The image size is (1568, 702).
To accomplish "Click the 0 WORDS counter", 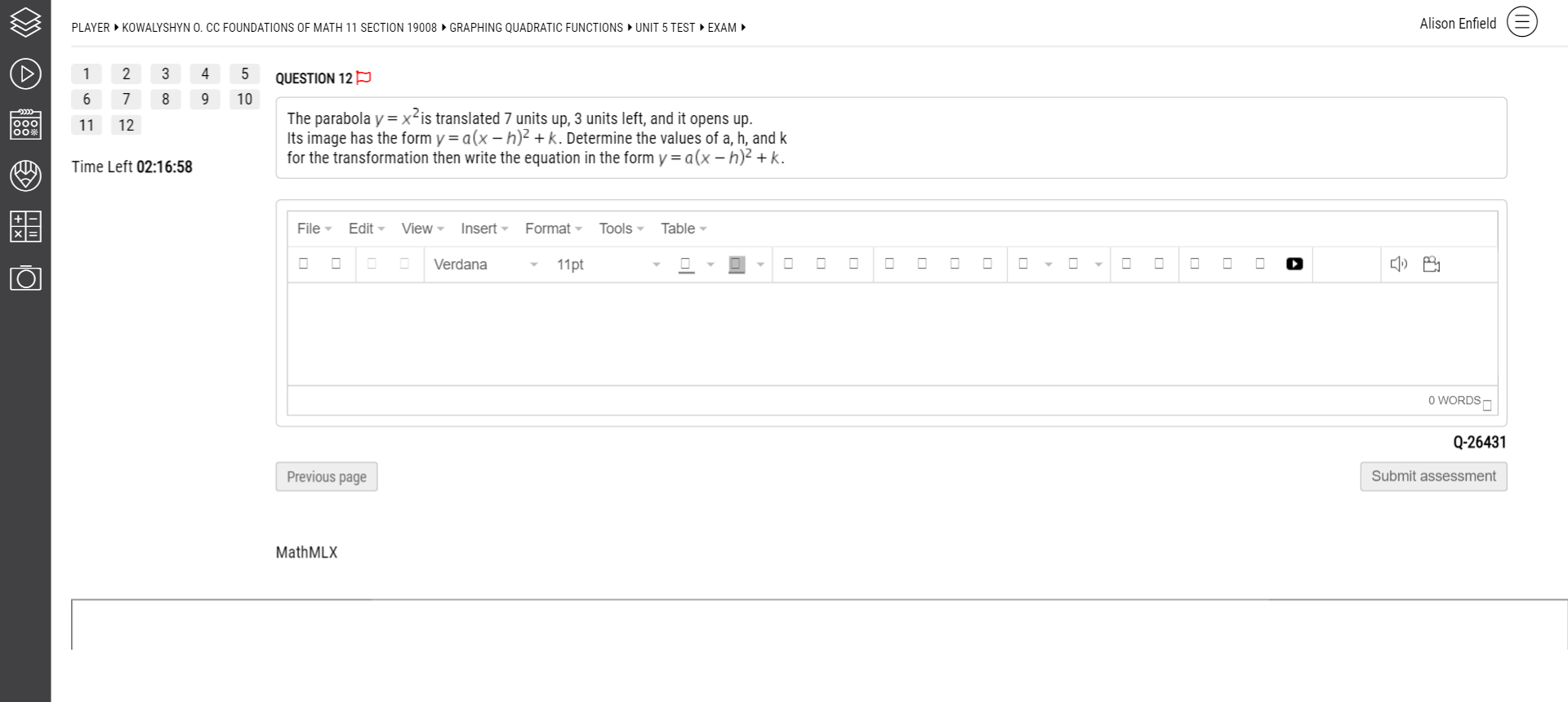I will point(1454,400).
